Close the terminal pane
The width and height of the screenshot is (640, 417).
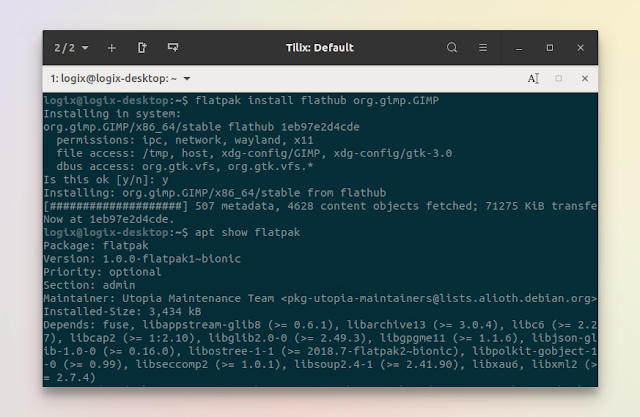tap(585, 78)
